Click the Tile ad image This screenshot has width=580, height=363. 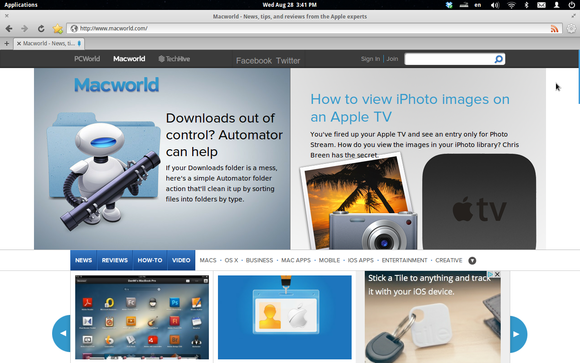click(x=433, y=317)
